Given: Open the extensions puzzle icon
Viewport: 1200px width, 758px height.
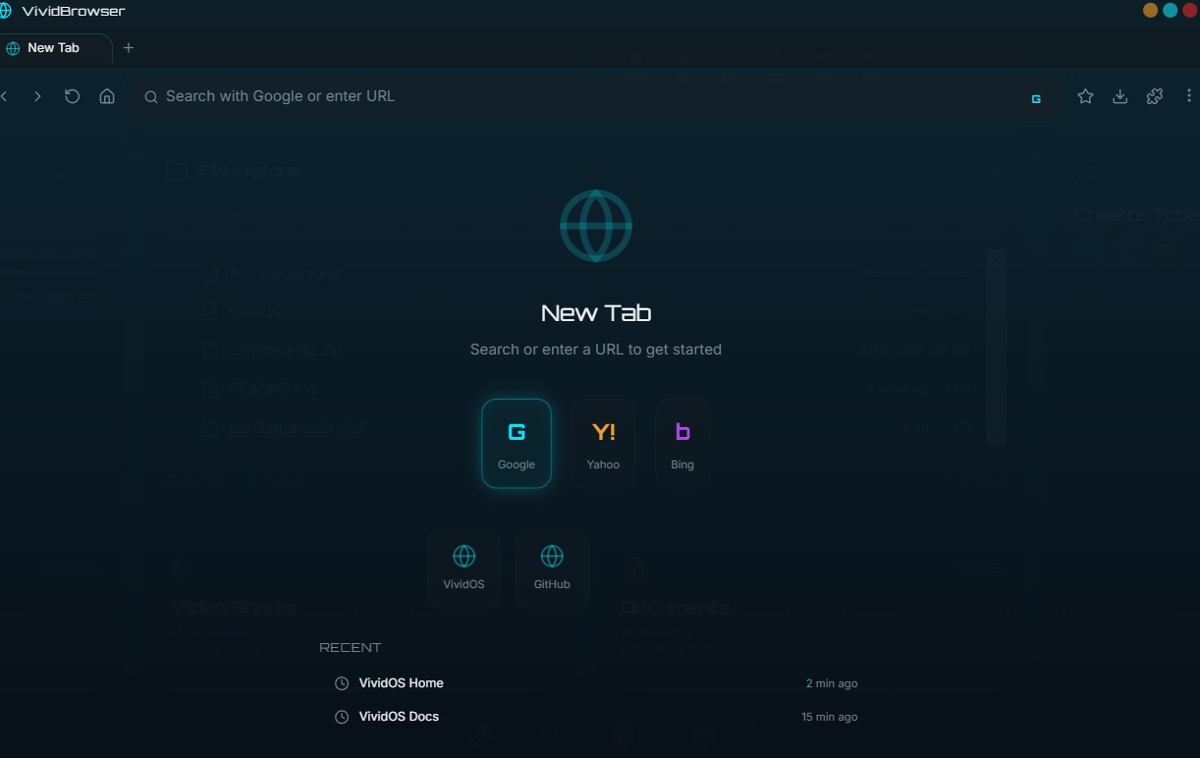Looking at the screenshot, I should [x=1154, y=96].
